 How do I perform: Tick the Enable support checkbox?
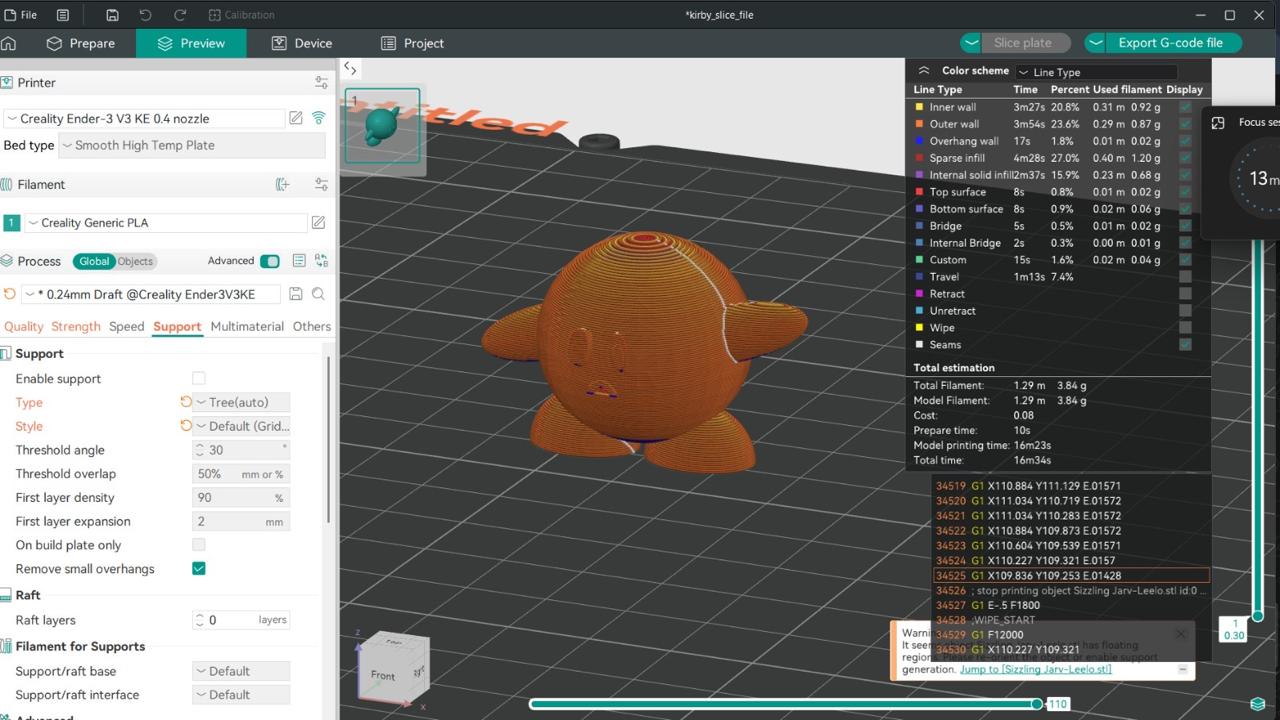pyautogui.click(x=199, y=378)
